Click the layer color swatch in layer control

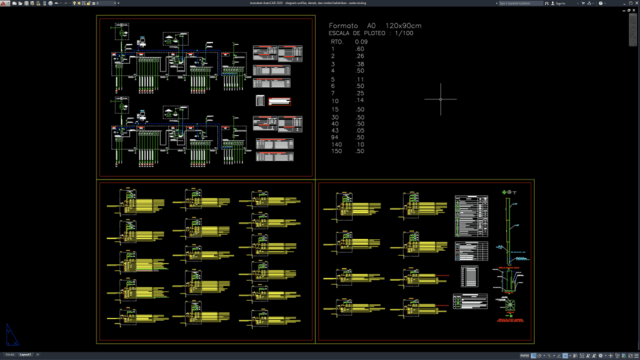point(94,3)
